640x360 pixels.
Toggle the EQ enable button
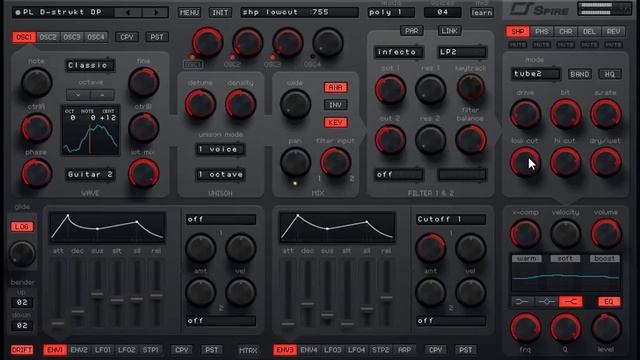[x=609, y=302]
